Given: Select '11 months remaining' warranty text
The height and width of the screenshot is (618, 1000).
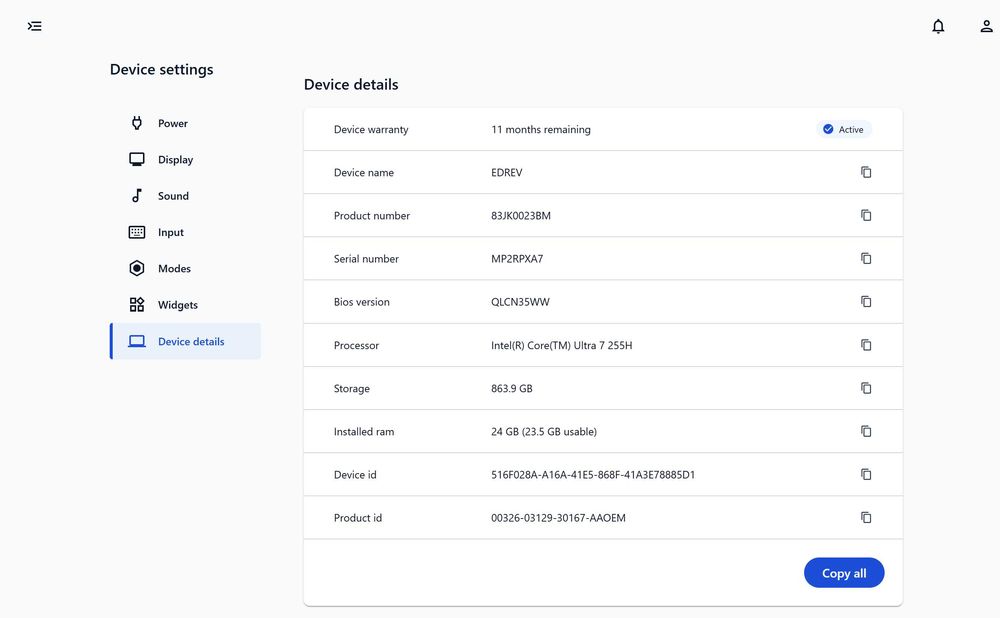Looking at the screenshot, I should tap(541, 129).
